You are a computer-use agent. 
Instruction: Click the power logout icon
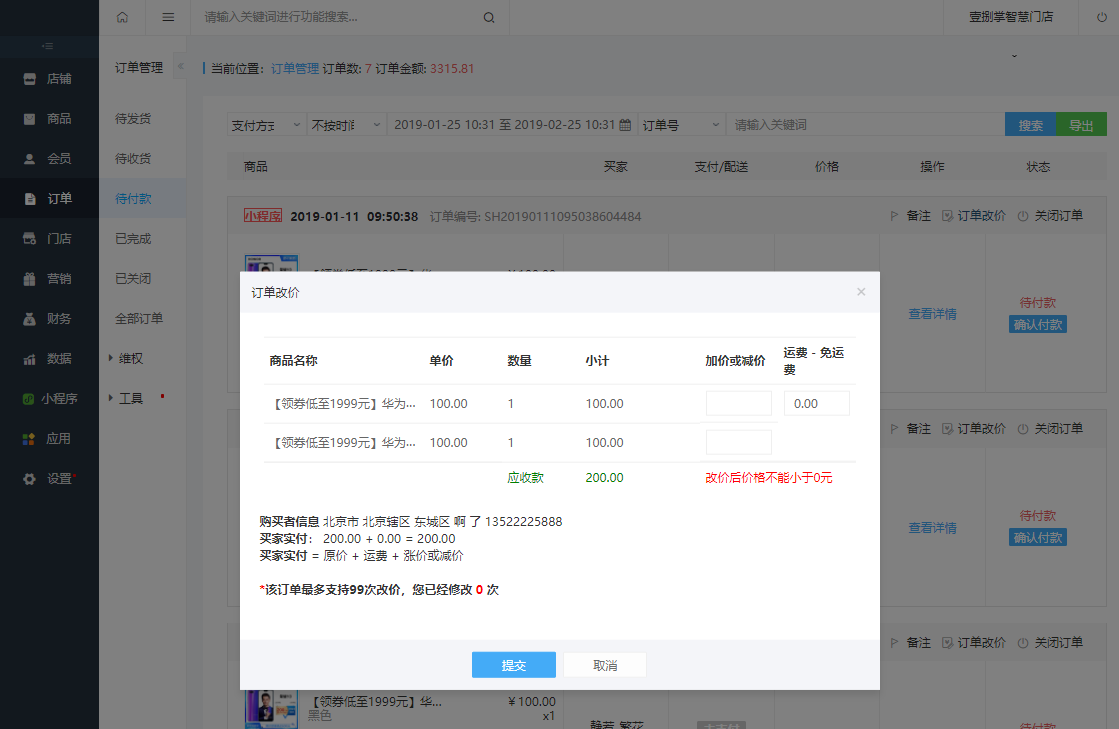pyautogui.click(x=1102, y=17)
